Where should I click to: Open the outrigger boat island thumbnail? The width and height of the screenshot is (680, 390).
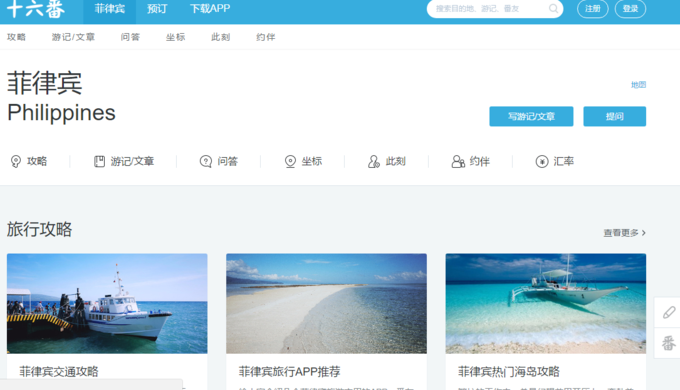point(546,303)
